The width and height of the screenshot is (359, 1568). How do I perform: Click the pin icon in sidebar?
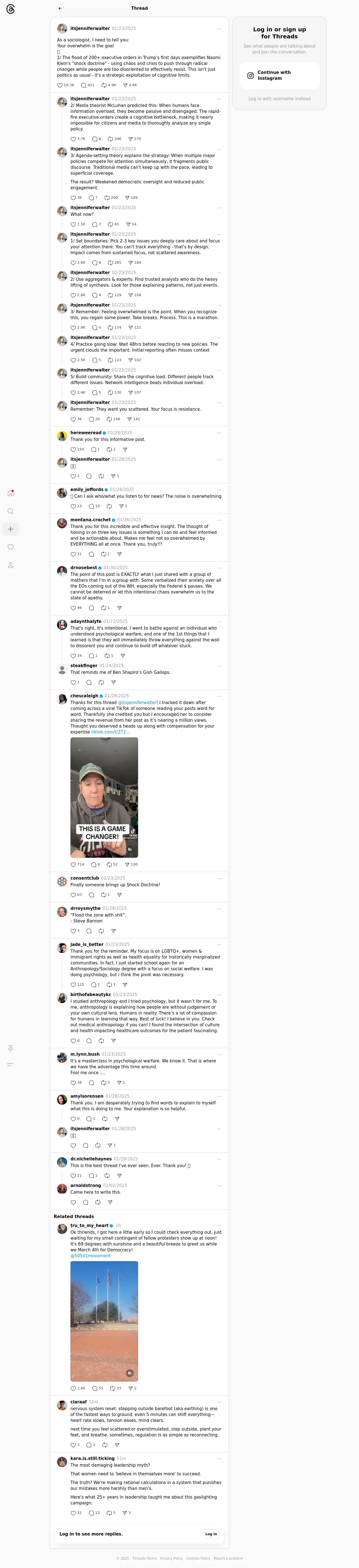pos(10,1048)
